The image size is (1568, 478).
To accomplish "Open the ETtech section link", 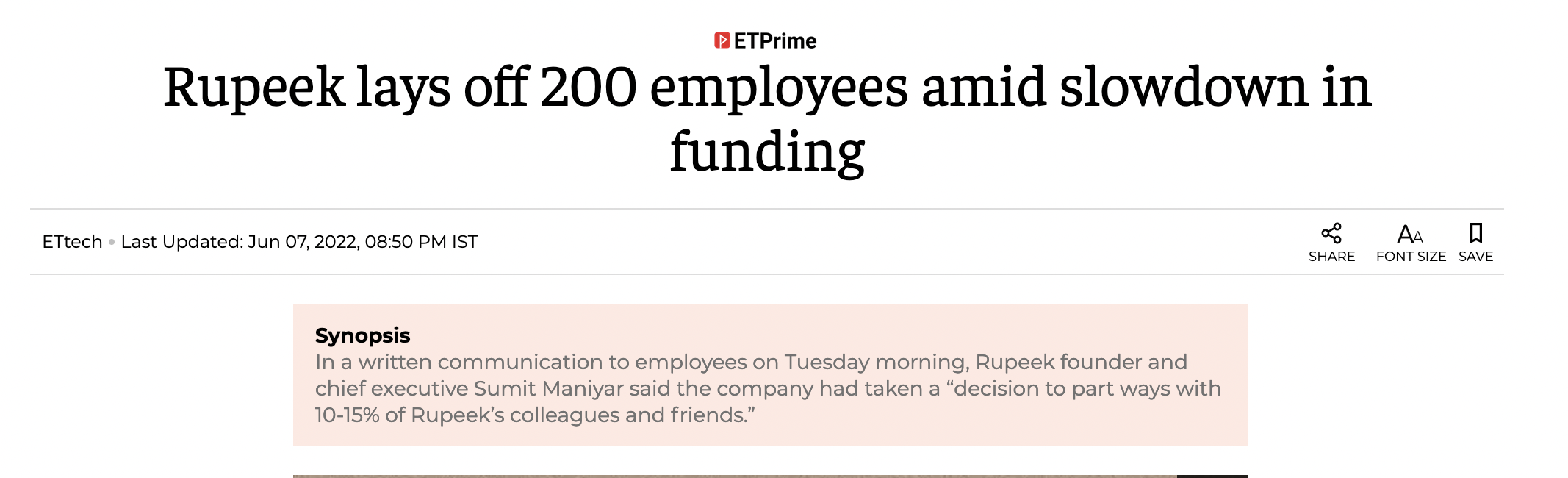I will [x=72, y=242].
